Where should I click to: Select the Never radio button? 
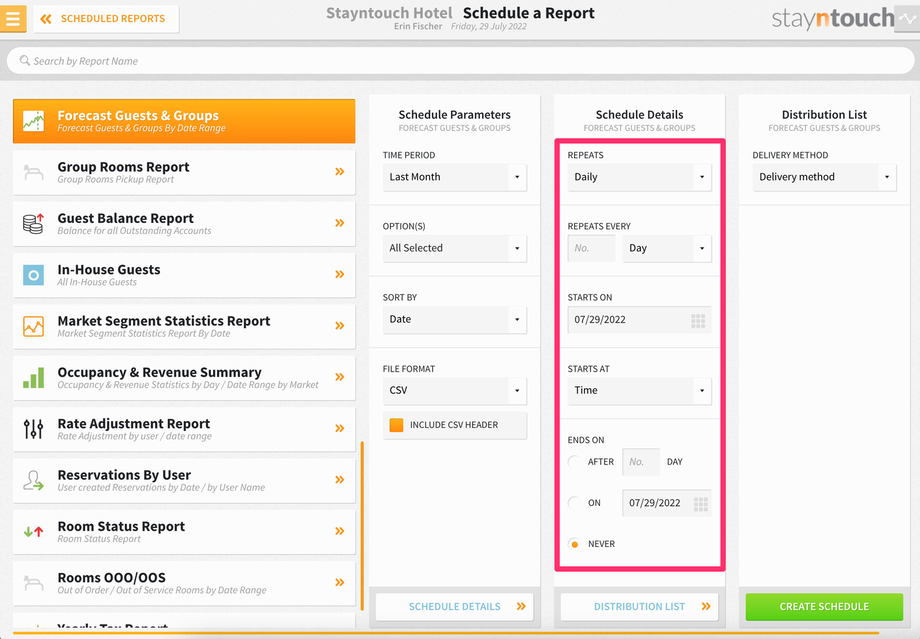click(574, 544)
